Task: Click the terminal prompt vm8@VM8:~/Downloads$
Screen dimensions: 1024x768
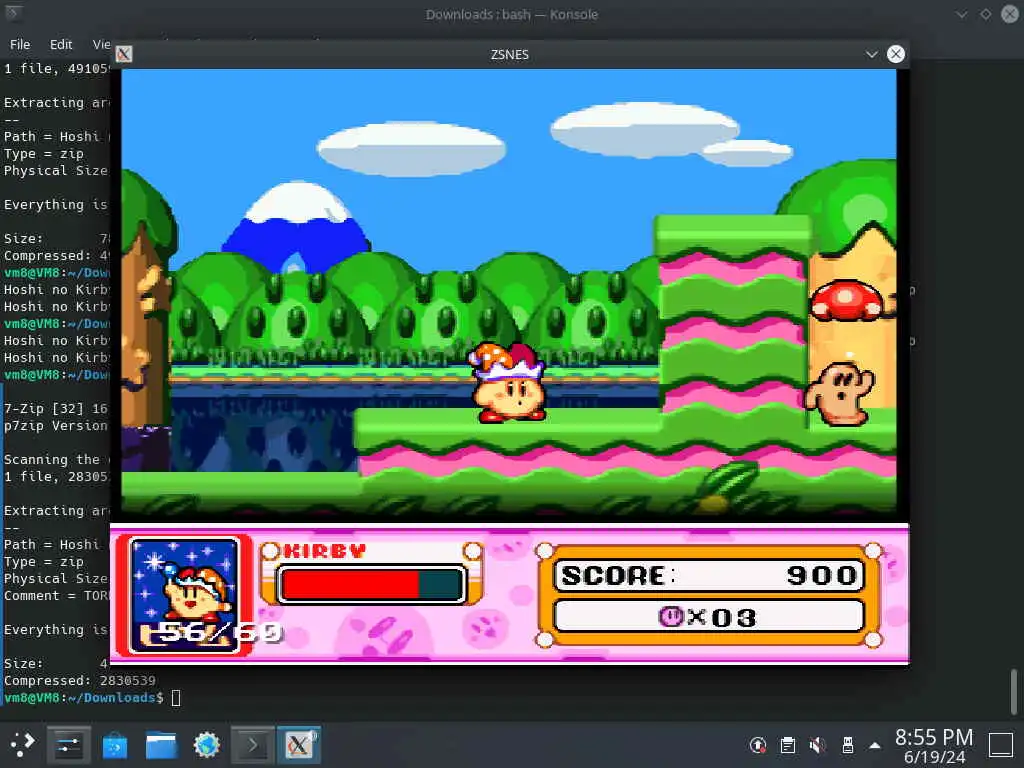Action: 84,697
